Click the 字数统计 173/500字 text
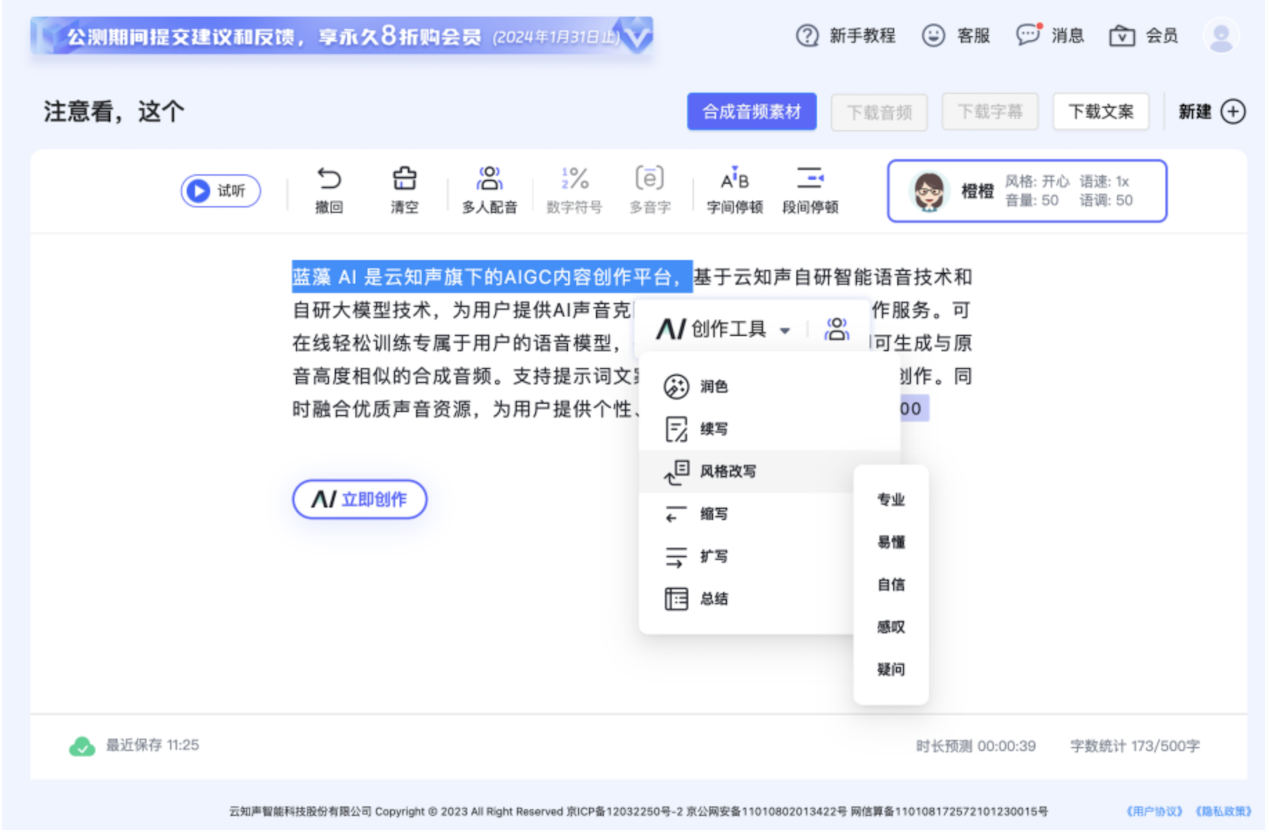The height and width of the screenshot is (834, 1269). coord(1135,746)
